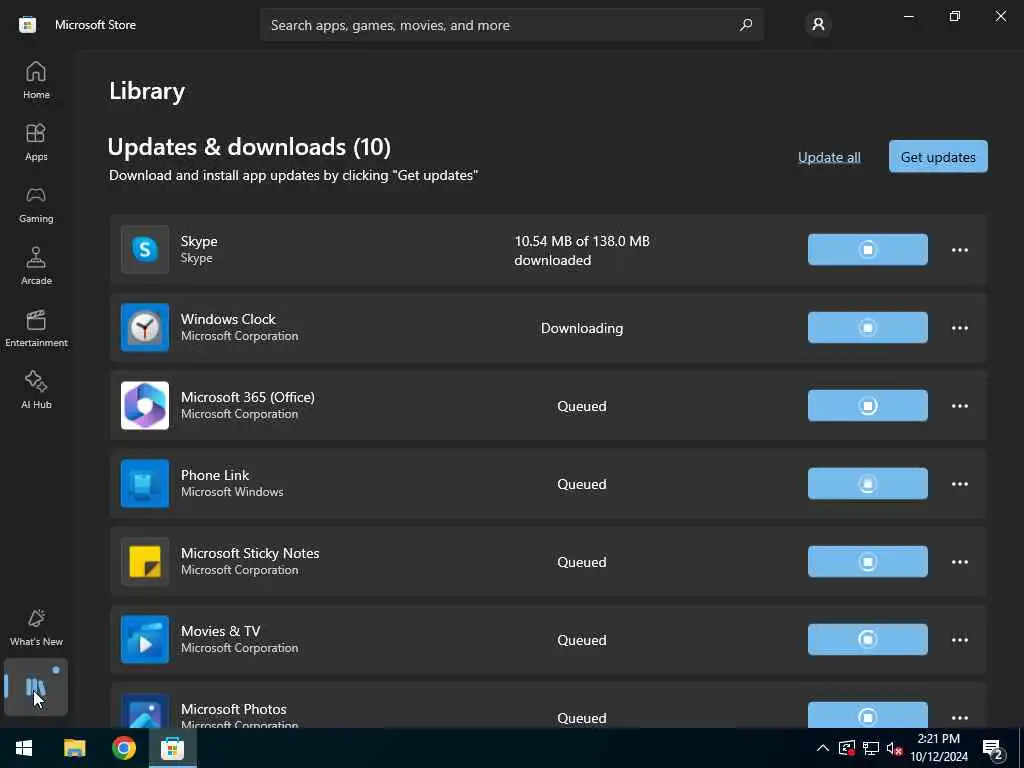
Task: Open the Windows Start menu
Action: (x=24, y=748)
